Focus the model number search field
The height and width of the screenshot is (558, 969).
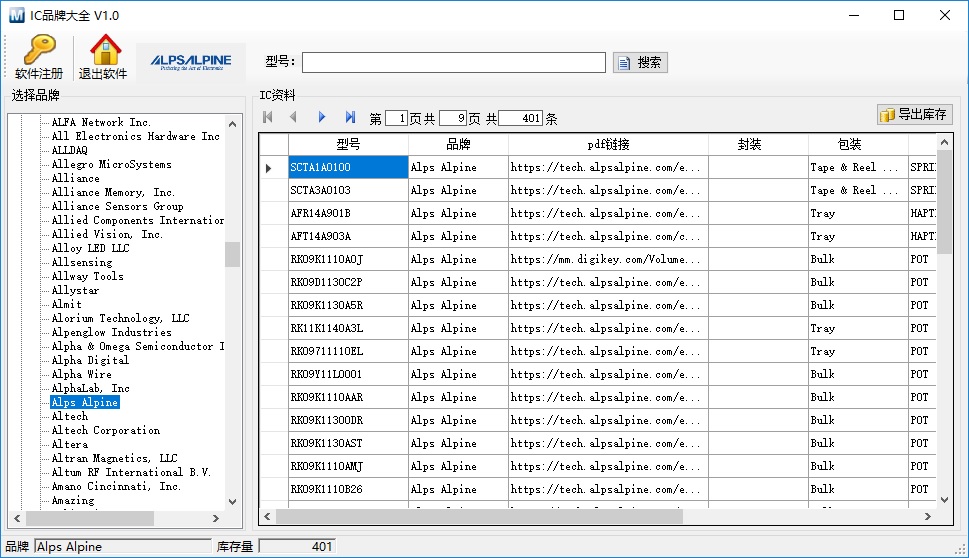point(454,62)
